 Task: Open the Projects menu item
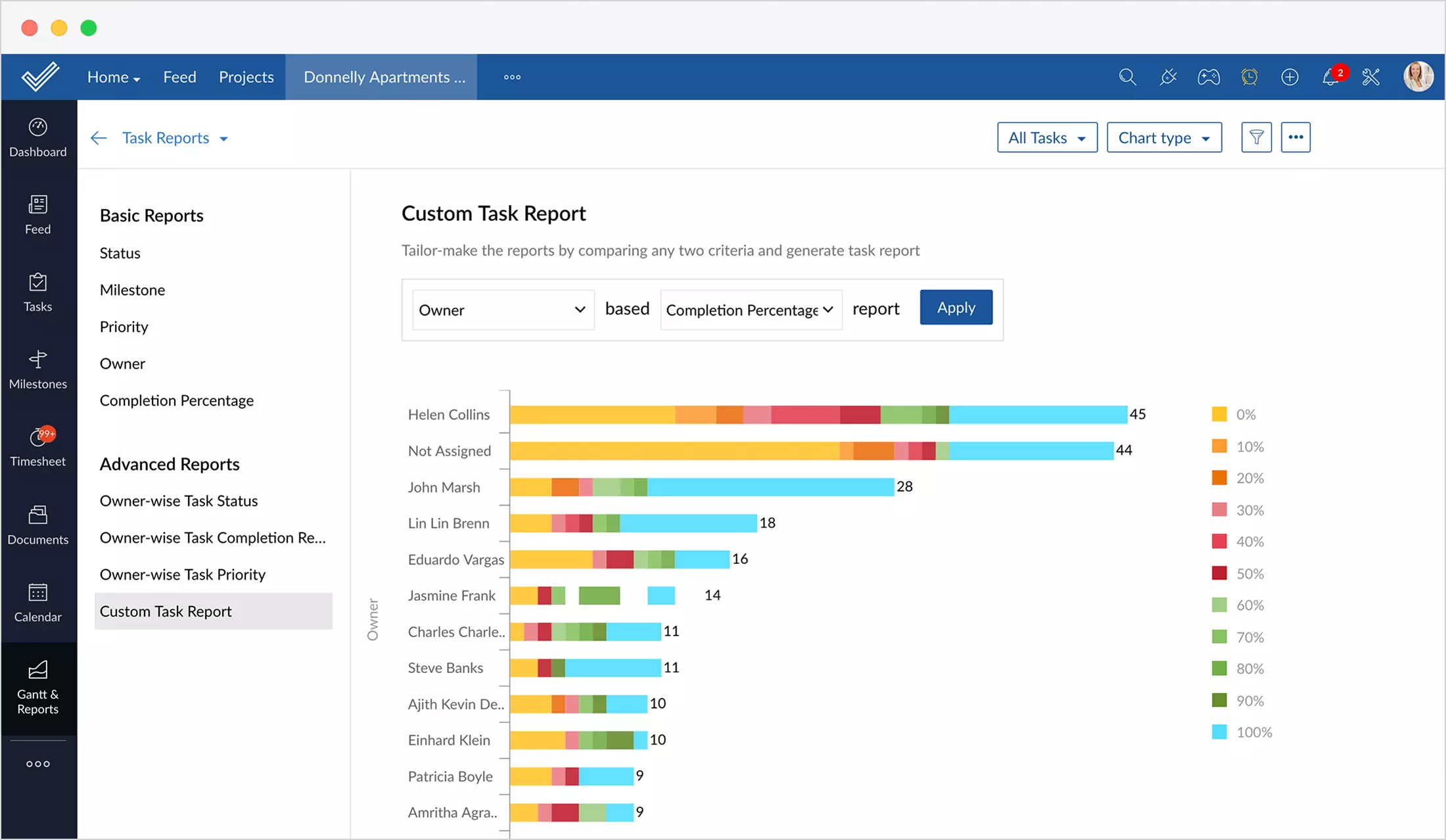coord(246,77)
